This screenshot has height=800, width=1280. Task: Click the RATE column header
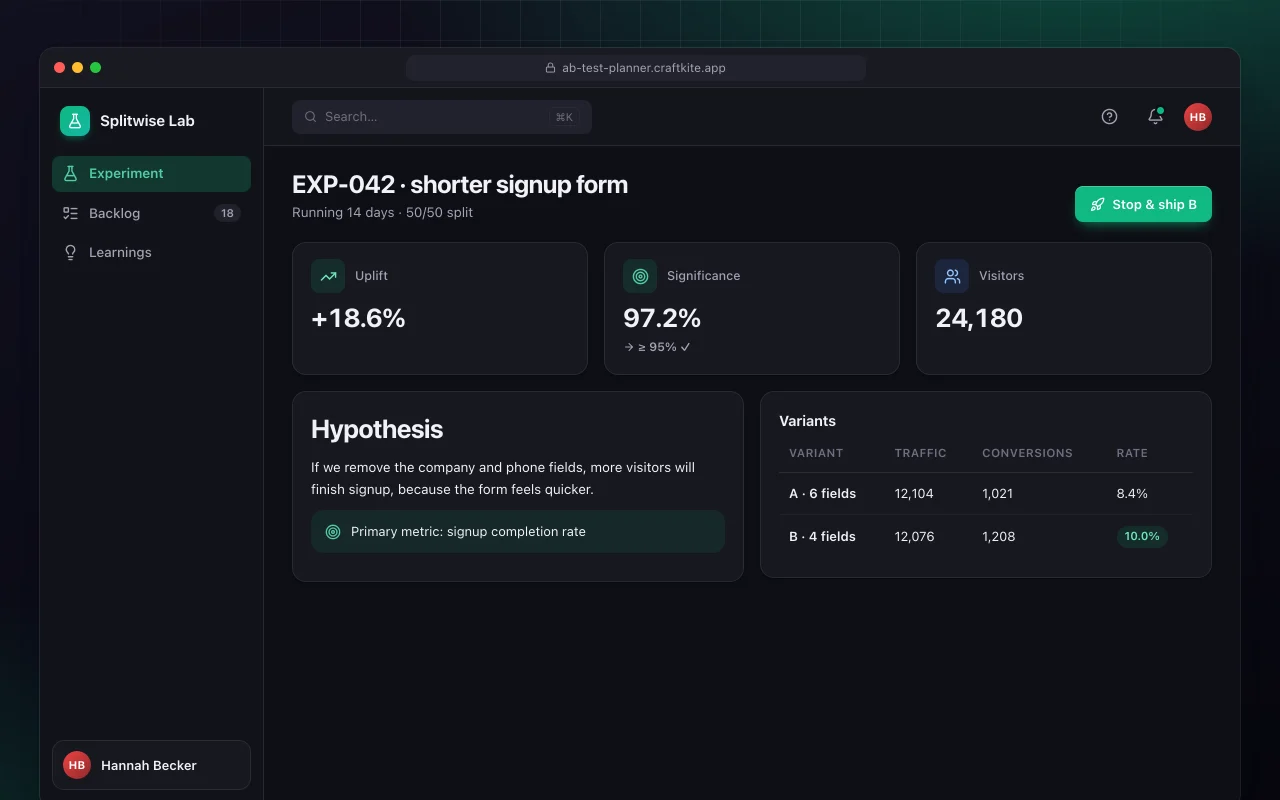pyautogui.click(x=1132, y=453)
